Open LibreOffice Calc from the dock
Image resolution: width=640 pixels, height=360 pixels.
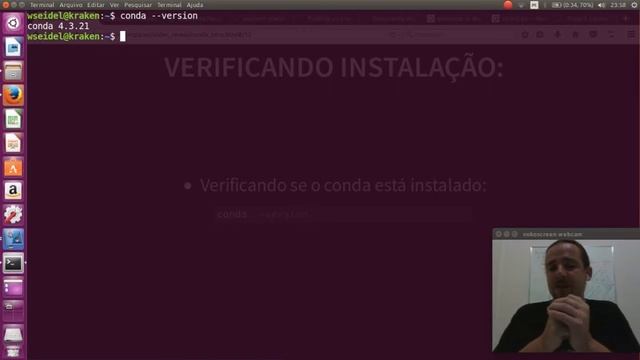click(13, 119)
